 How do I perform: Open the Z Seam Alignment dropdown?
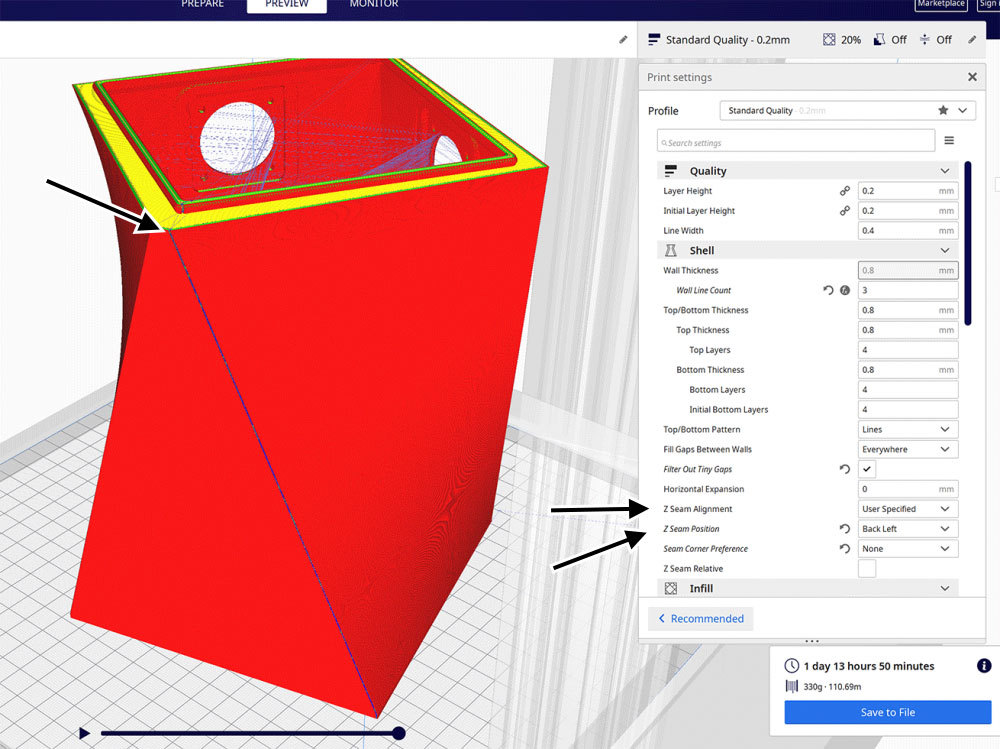tap(908, 509)
